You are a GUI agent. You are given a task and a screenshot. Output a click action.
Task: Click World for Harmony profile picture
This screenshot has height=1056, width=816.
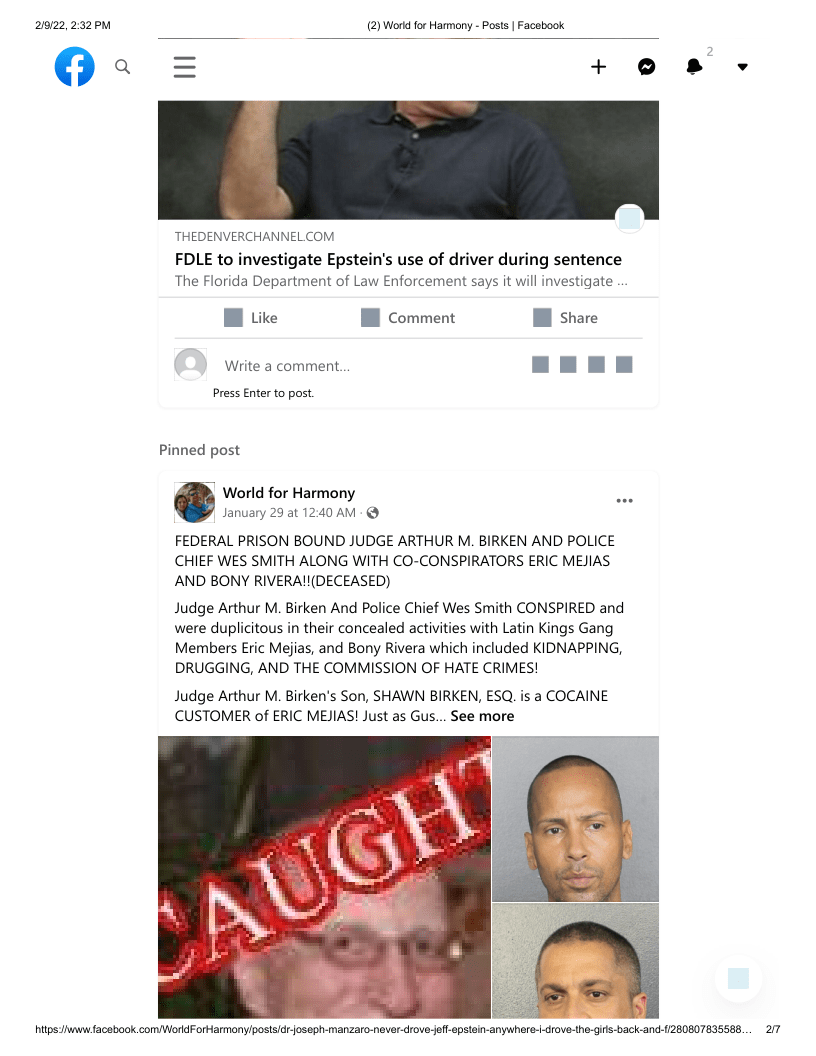[x=195, y=502]
